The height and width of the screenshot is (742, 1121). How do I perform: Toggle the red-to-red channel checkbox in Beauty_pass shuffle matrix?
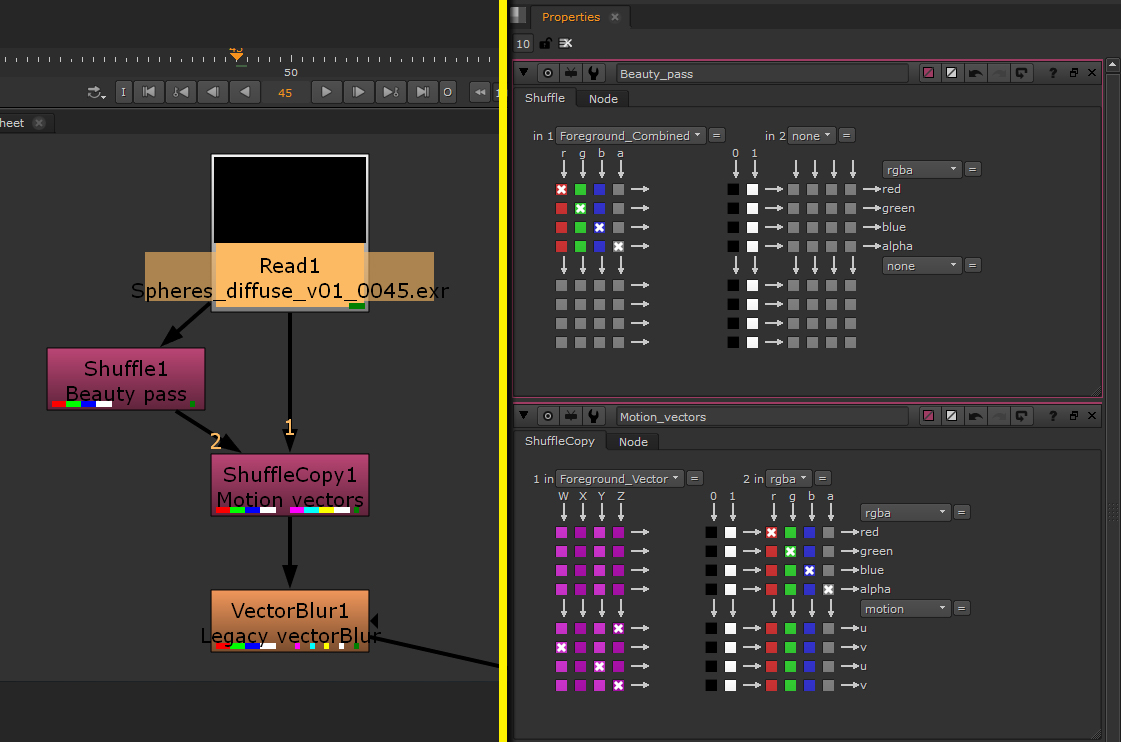coord(562,189)
